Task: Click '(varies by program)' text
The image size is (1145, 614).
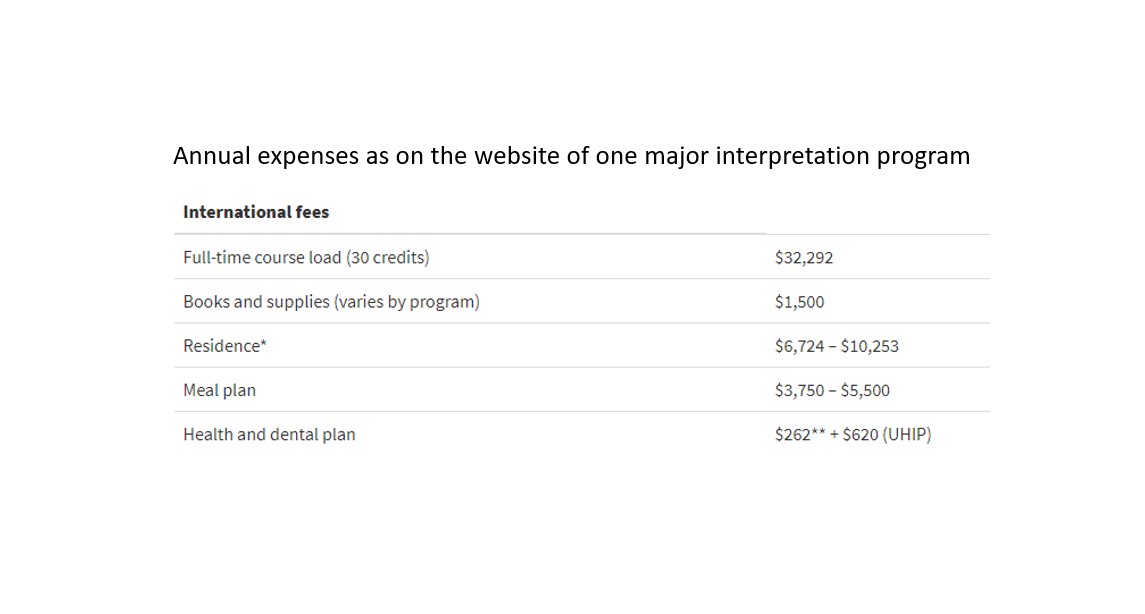Action: pos(406,302)
